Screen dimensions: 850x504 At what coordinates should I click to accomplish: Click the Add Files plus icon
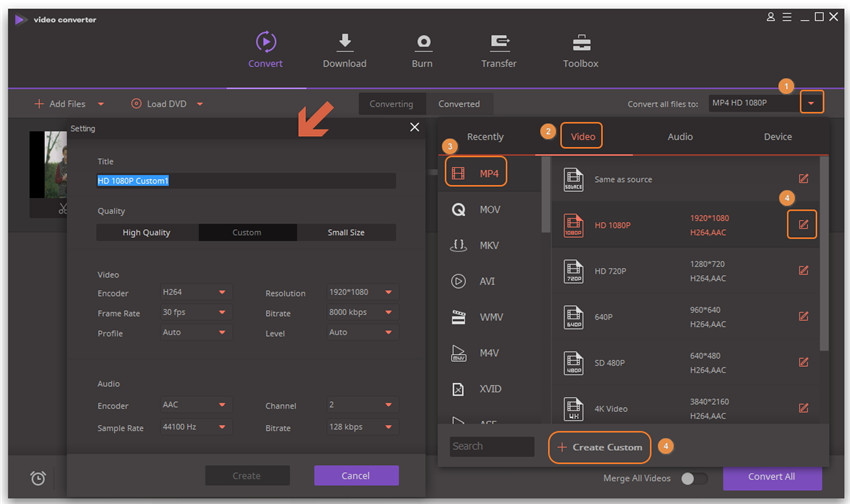click(x=39, y=104)
